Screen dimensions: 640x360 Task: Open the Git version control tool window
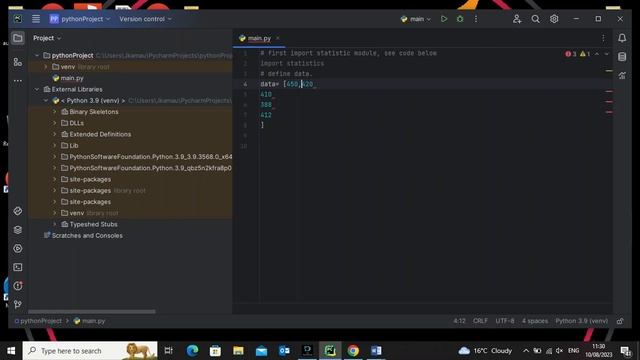tap(18, 304)
